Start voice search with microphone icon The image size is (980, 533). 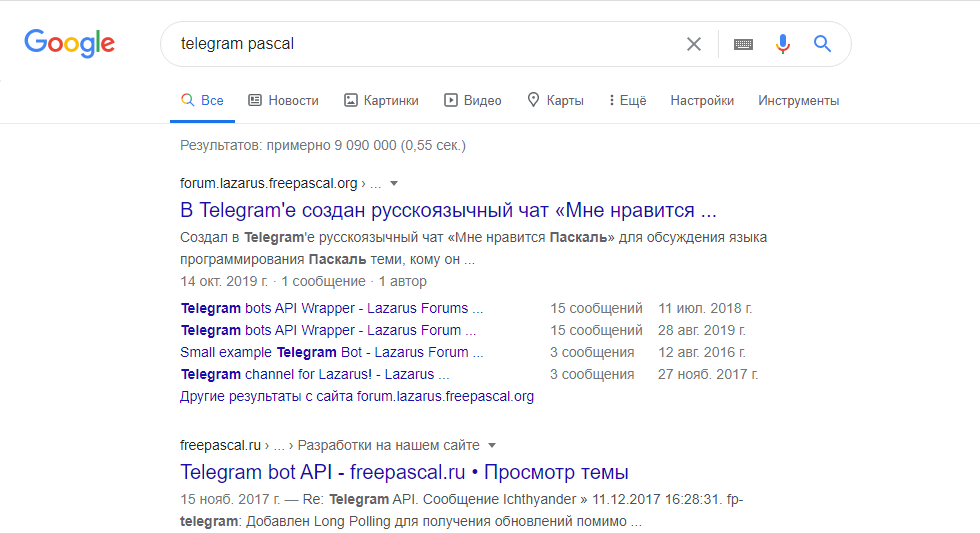(782, 44)
